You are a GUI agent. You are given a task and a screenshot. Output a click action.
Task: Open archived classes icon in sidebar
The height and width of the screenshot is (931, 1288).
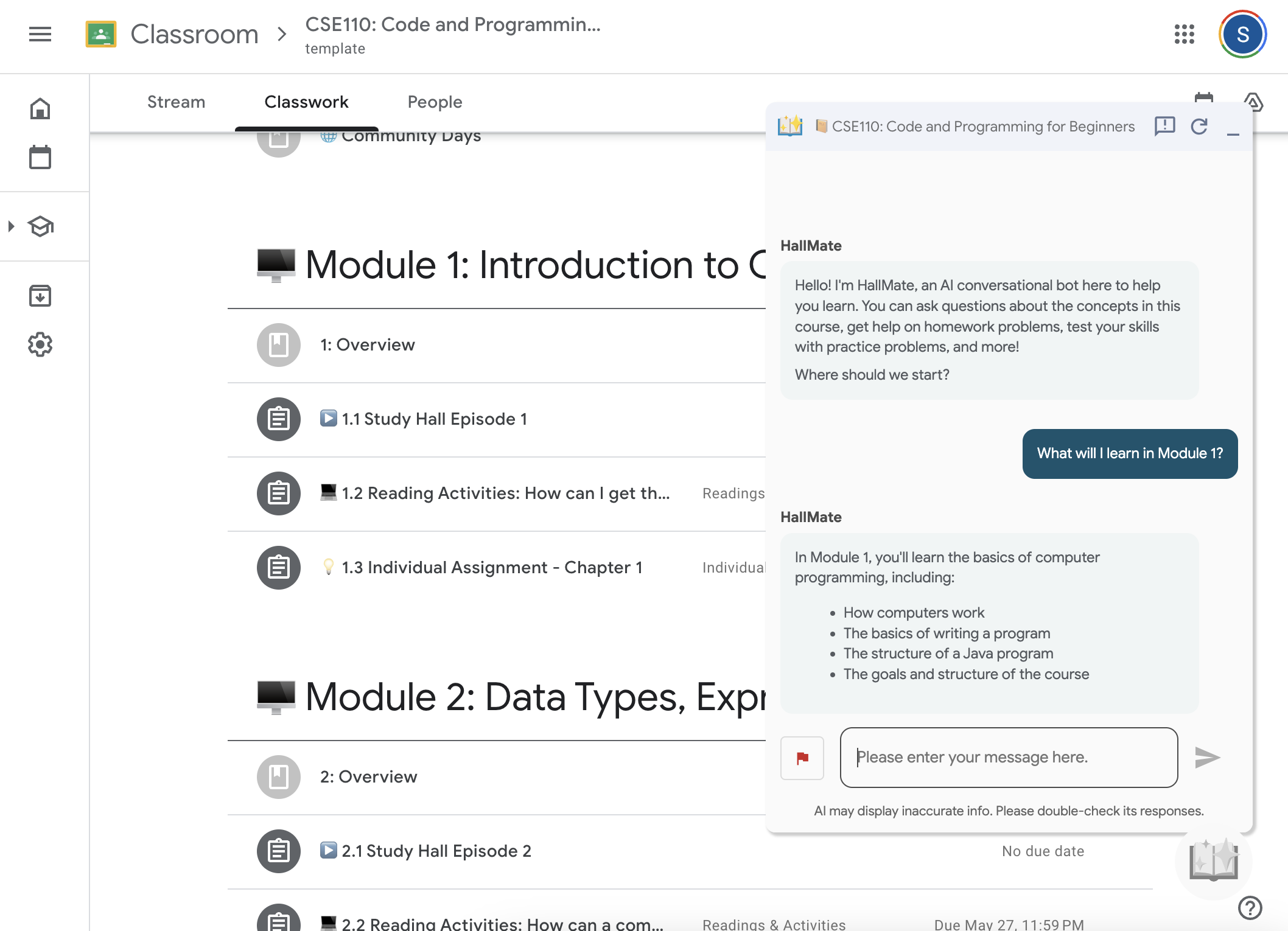(40, 296)
